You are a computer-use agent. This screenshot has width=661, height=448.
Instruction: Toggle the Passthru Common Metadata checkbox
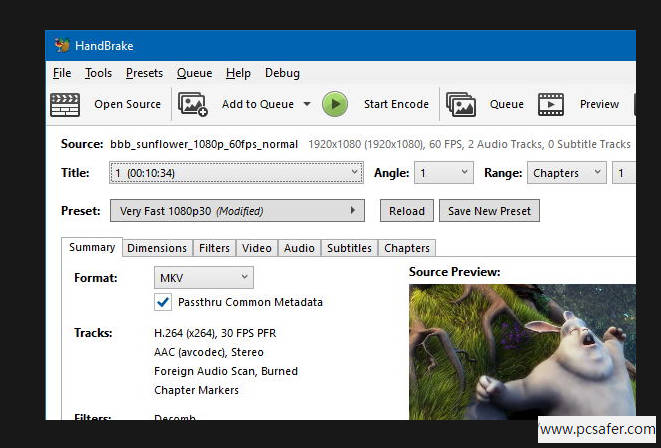click(164, 302)
